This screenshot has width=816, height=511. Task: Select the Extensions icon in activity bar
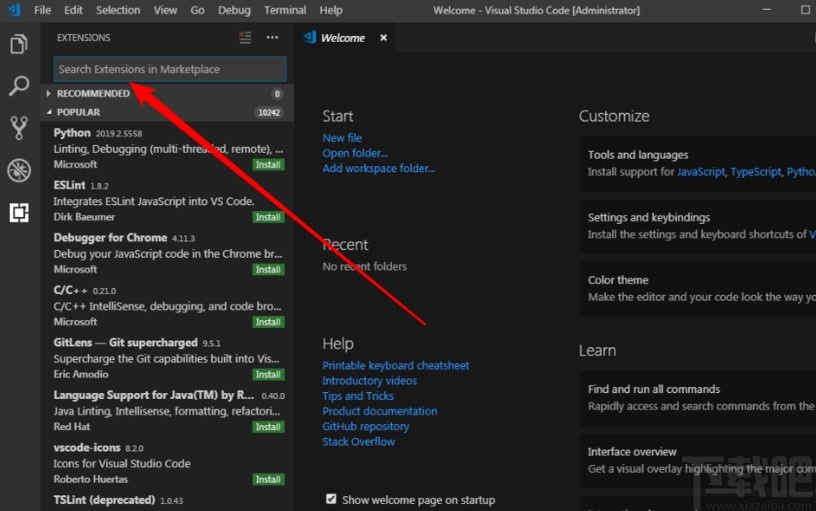pos(19,212)
